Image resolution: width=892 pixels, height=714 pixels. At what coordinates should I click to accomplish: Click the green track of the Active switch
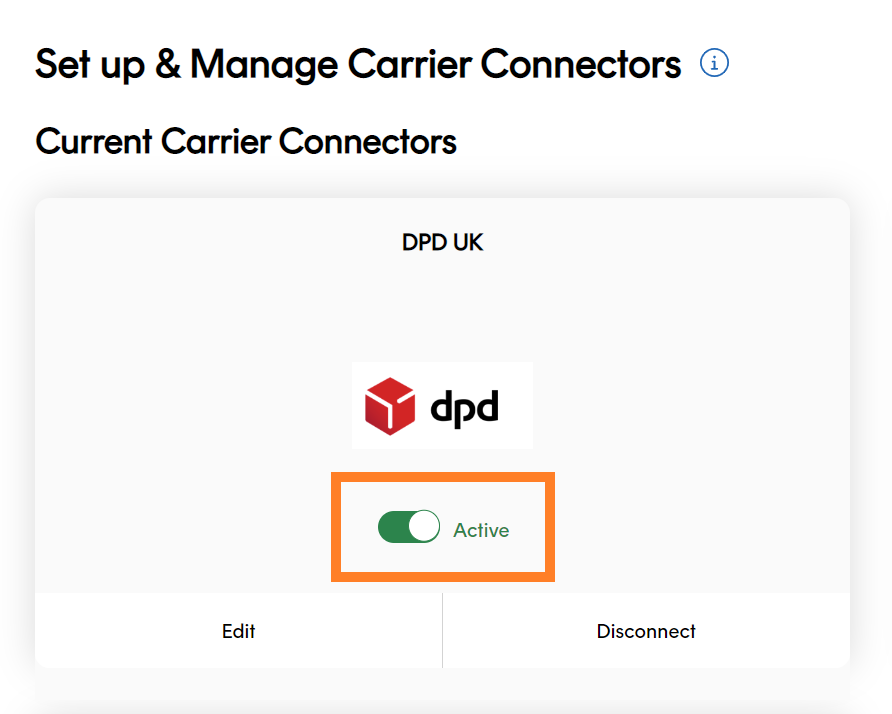(x=393, y=526)
